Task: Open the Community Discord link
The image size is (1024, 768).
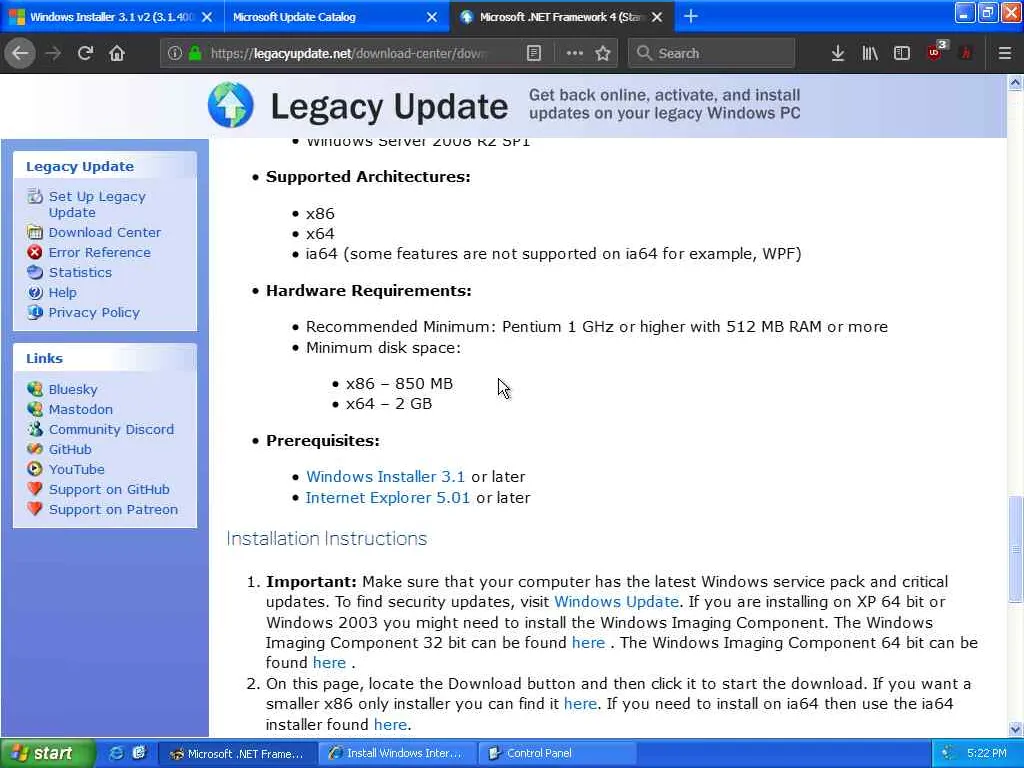Action: click(111, 430)
